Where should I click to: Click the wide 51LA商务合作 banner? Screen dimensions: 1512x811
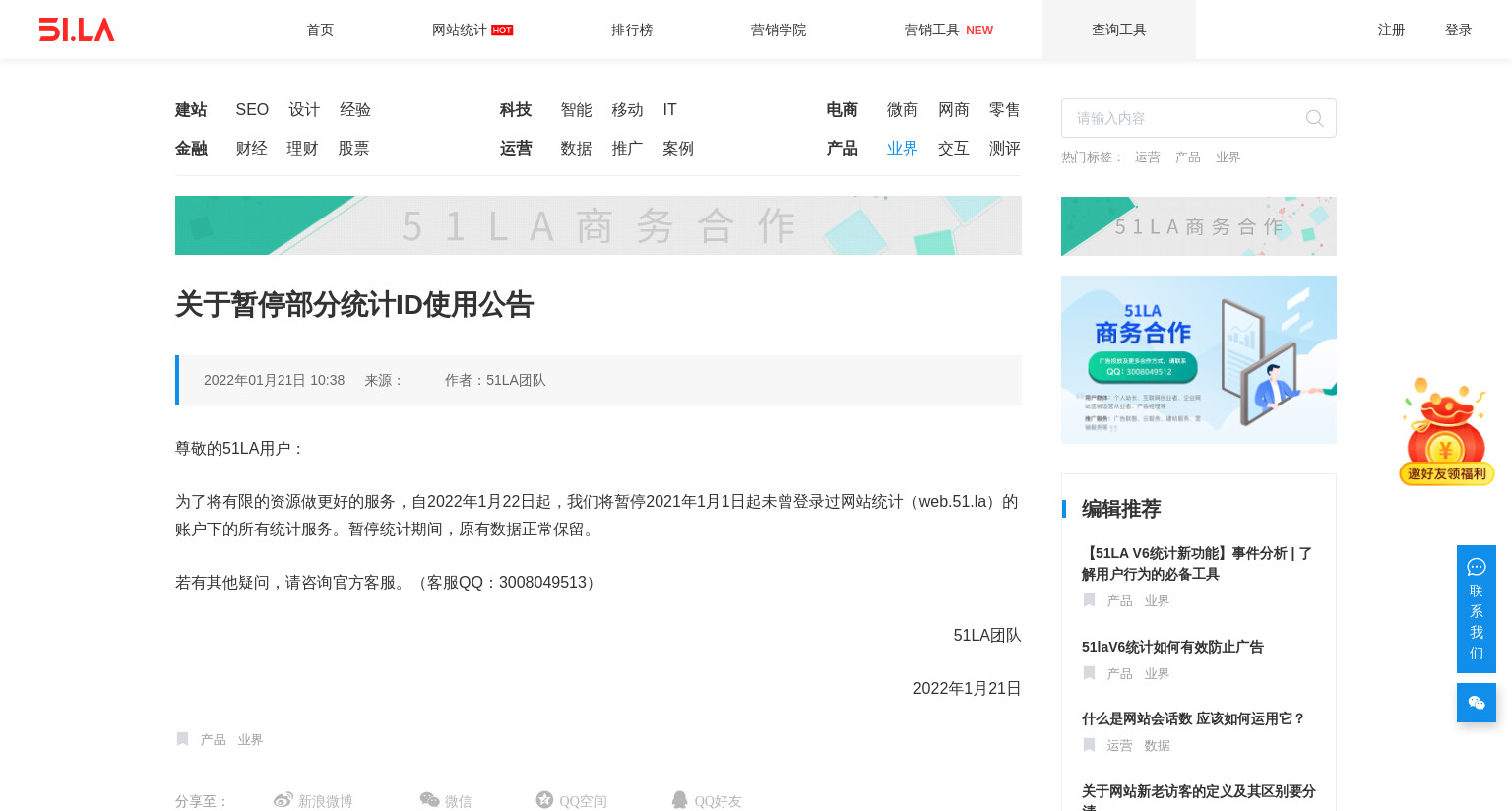[598, 225]
